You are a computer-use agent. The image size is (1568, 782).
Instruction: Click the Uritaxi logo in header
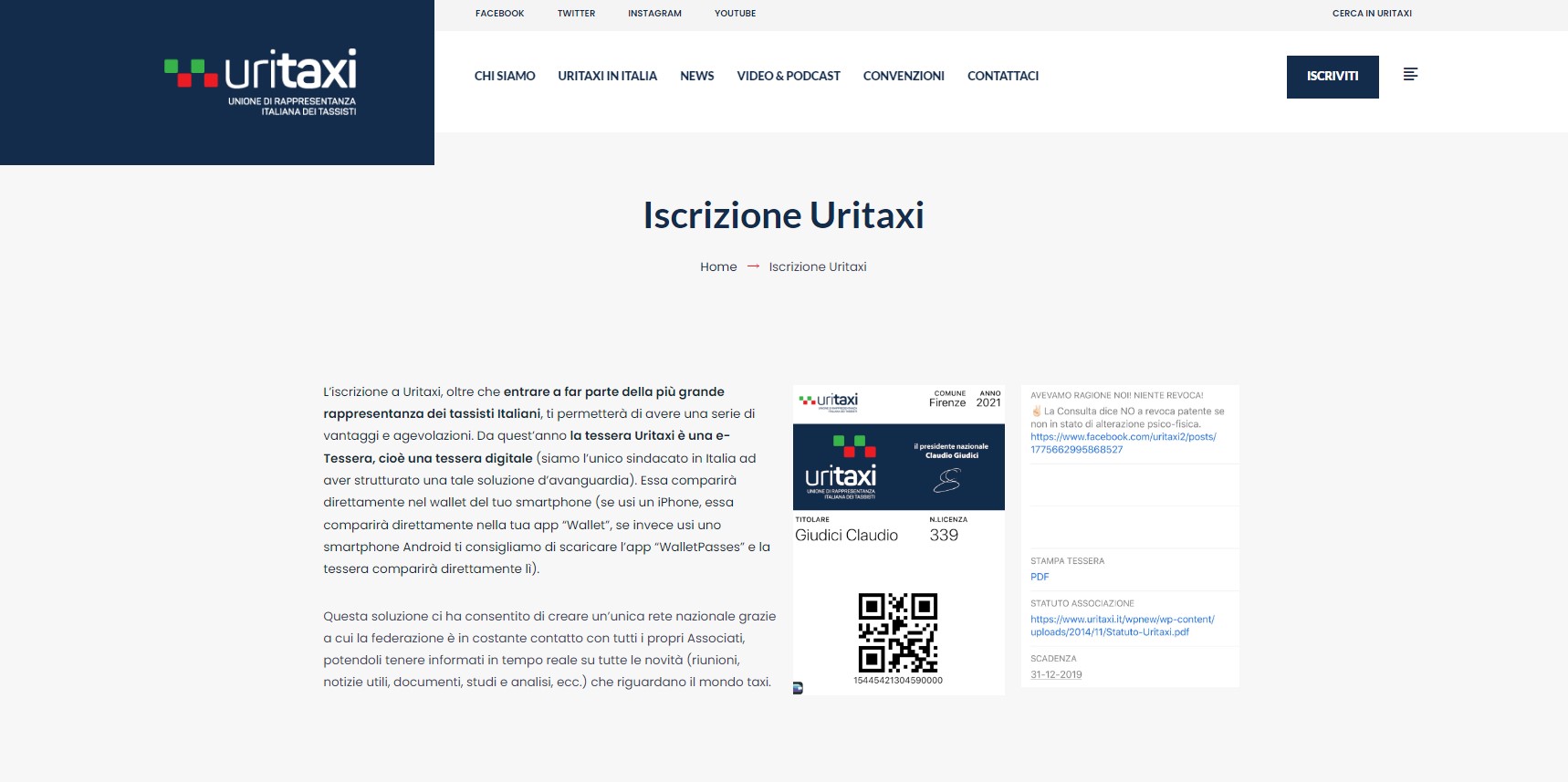click(x=261, y=82)
